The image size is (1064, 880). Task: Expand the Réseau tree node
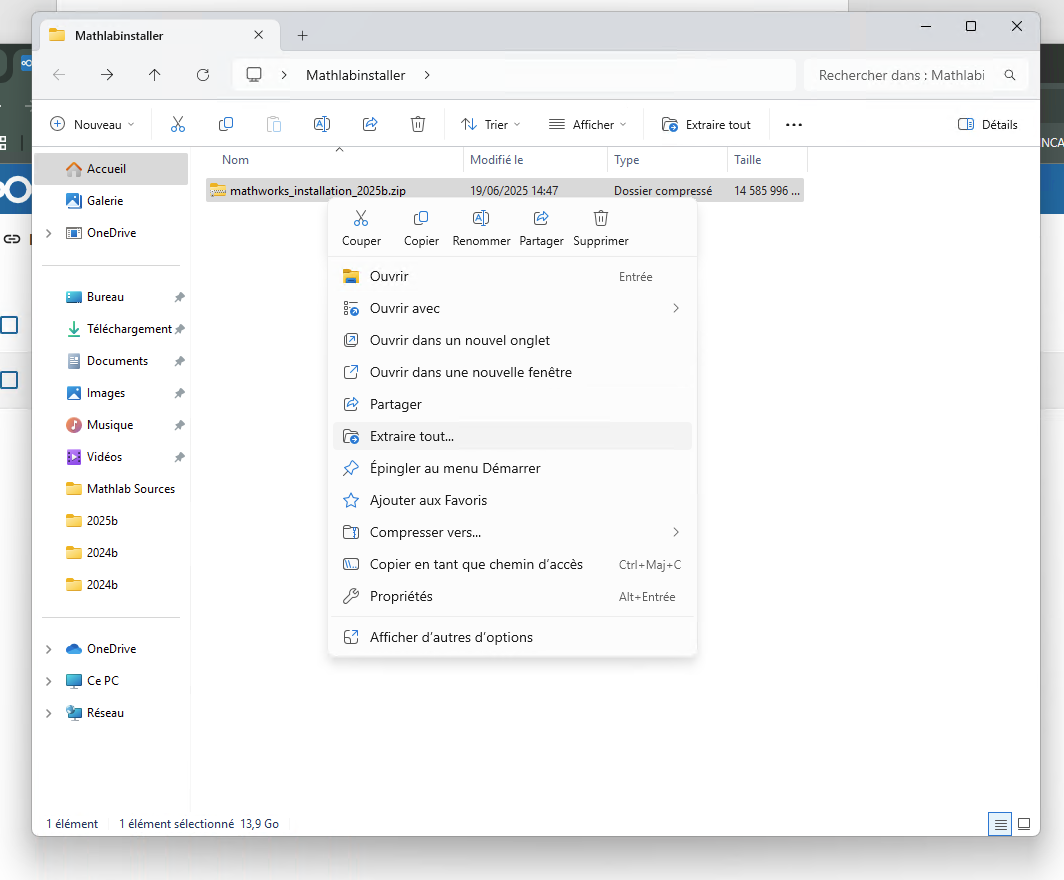48,713
